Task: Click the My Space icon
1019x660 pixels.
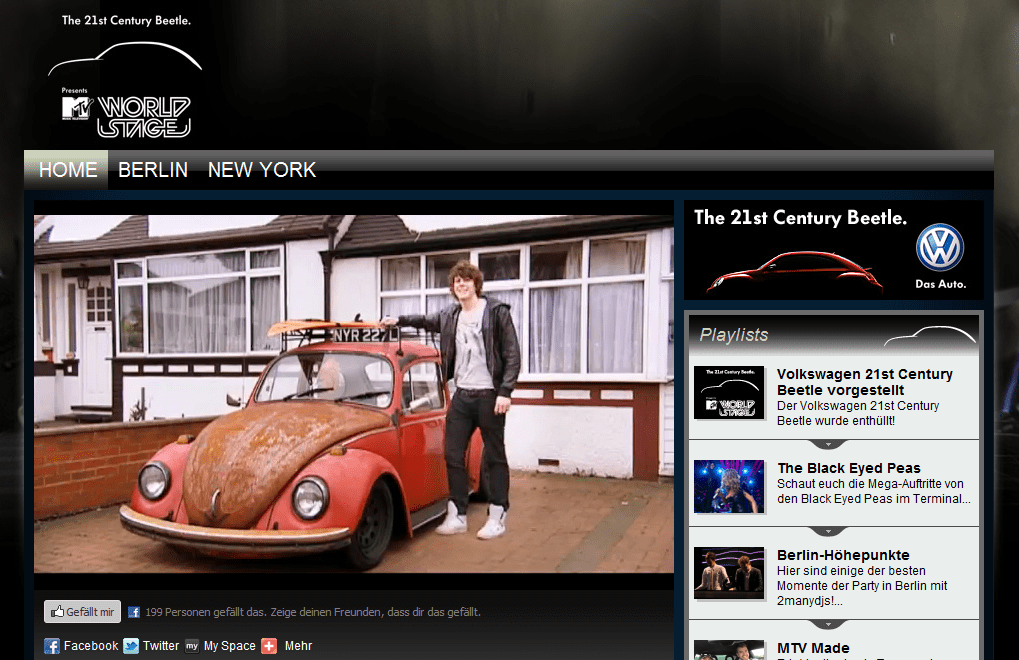Action: [192, 646]
